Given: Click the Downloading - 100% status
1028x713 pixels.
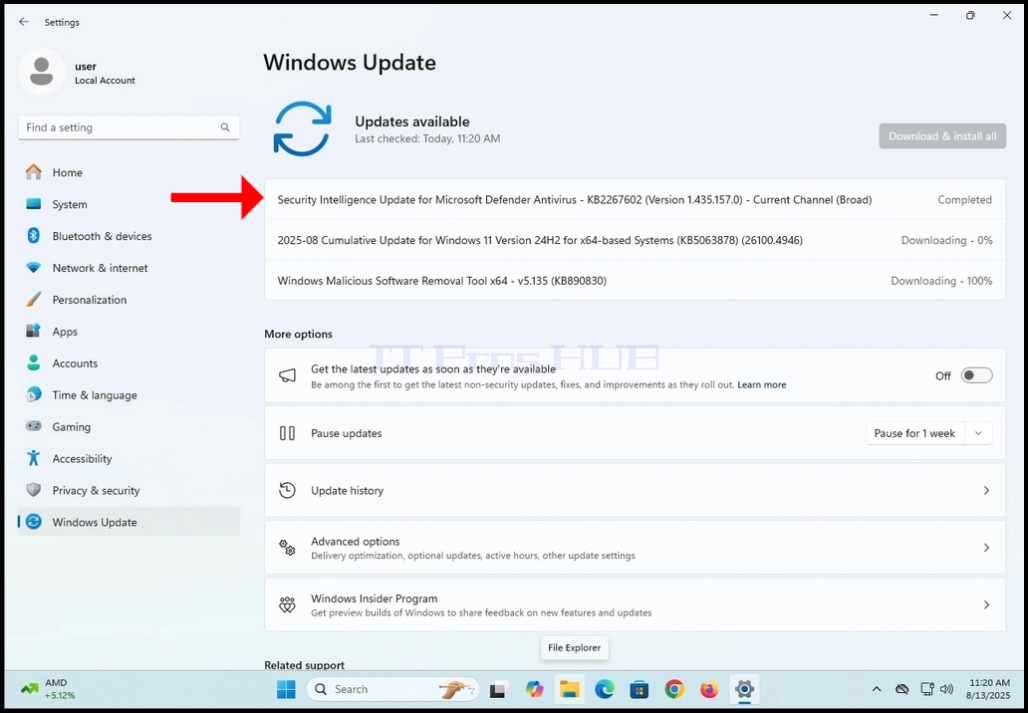Looking at the screenshot, I should pos(941,280).
